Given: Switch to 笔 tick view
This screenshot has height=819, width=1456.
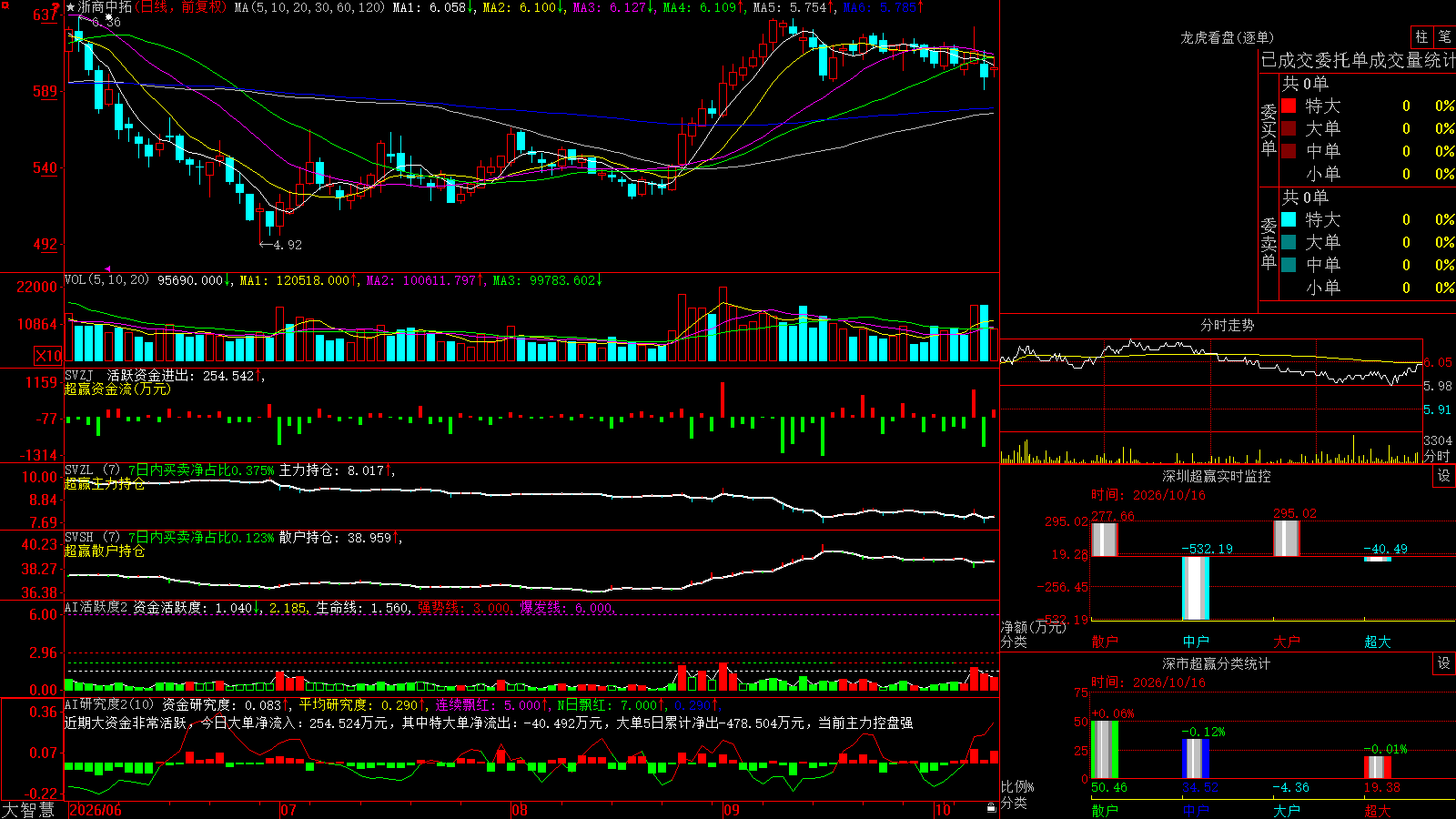Looking at the screenshot, I should tap(1444, 37).
